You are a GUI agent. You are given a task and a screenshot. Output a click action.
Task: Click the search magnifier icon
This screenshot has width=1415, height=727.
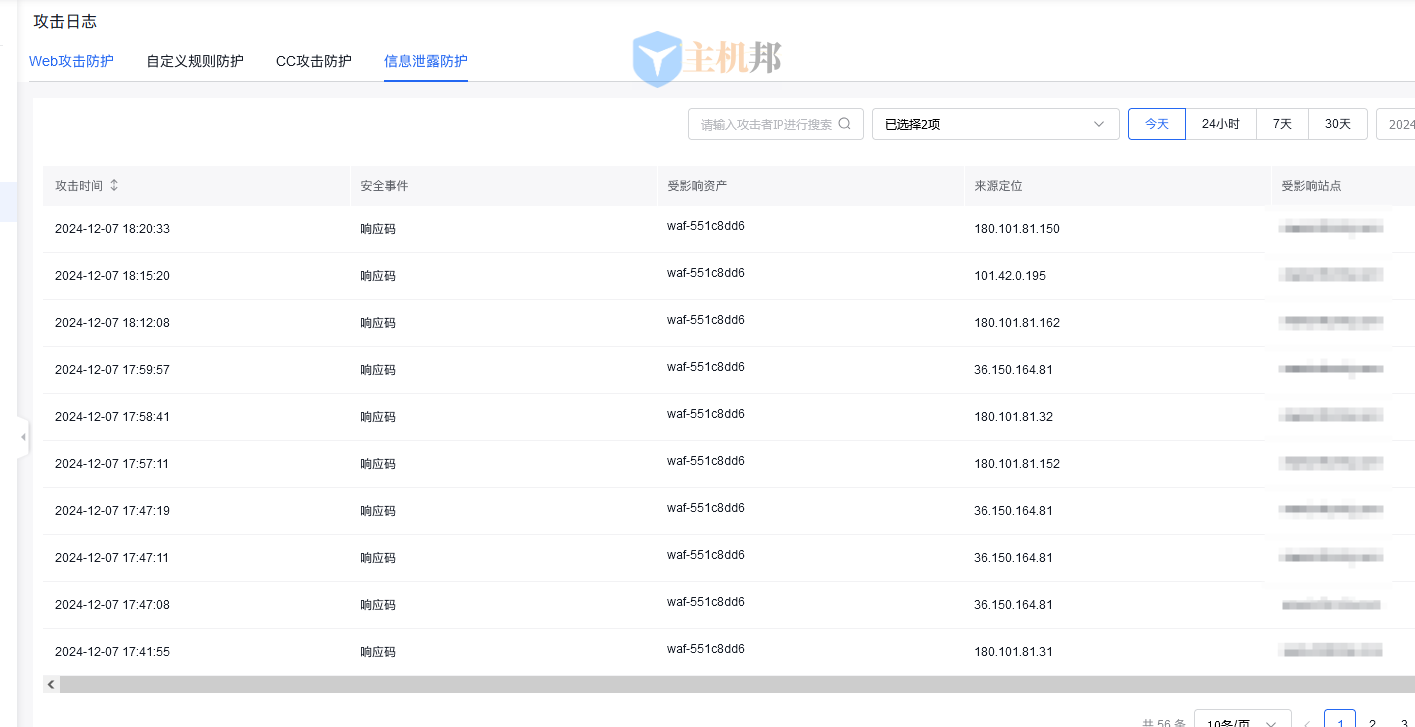pos(844,124)
